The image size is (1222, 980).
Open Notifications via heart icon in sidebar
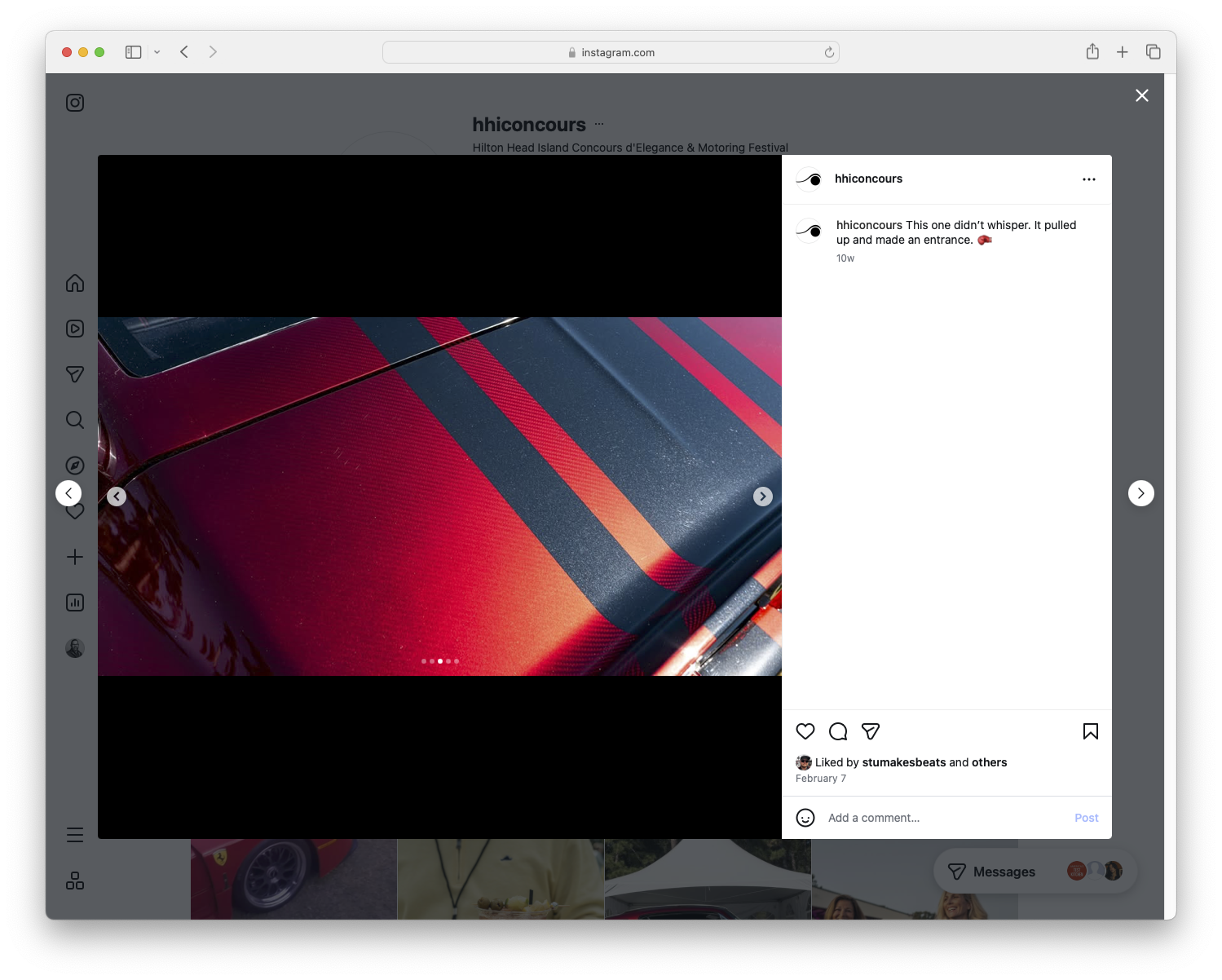tap(74, 511)
